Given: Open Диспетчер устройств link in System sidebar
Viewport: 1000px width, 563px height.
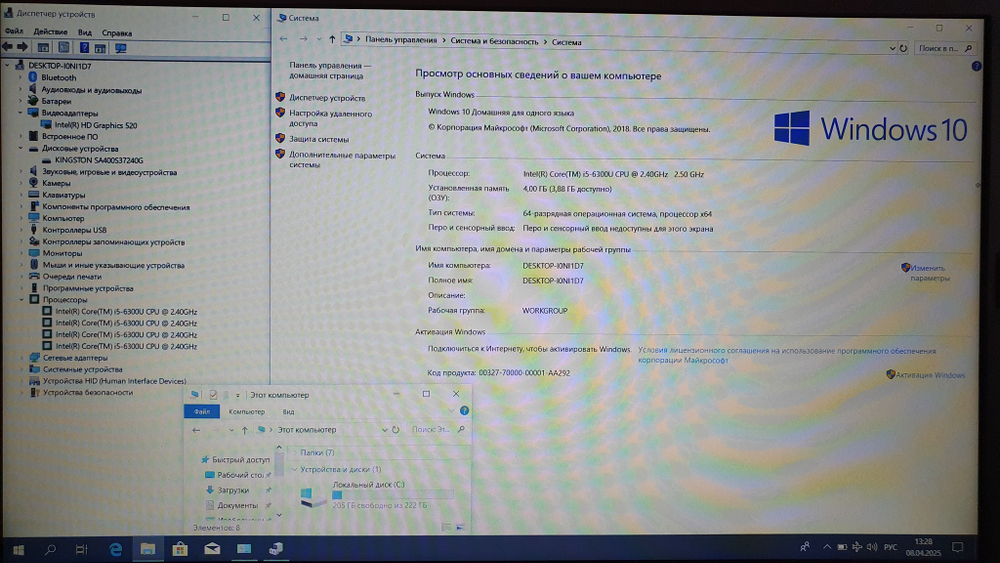Looking at the screenshot, I should click(x=327, y=98).
